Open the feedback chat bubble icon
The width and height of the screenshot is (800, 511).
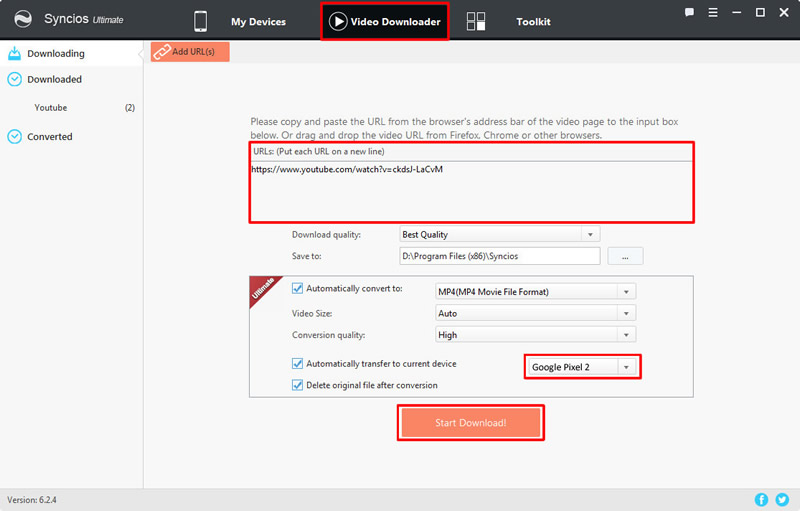pos(689,13)
